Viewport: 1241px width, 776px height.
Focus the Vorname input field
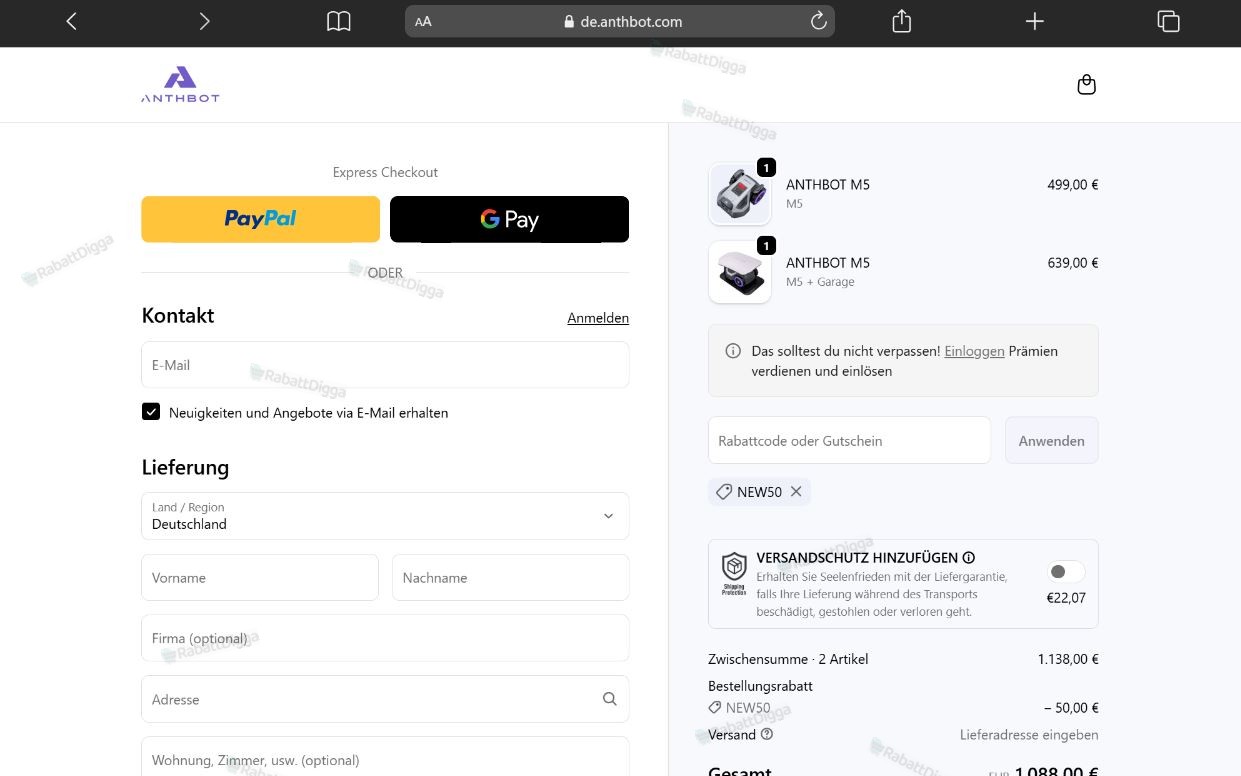click(x=260, y=578)
